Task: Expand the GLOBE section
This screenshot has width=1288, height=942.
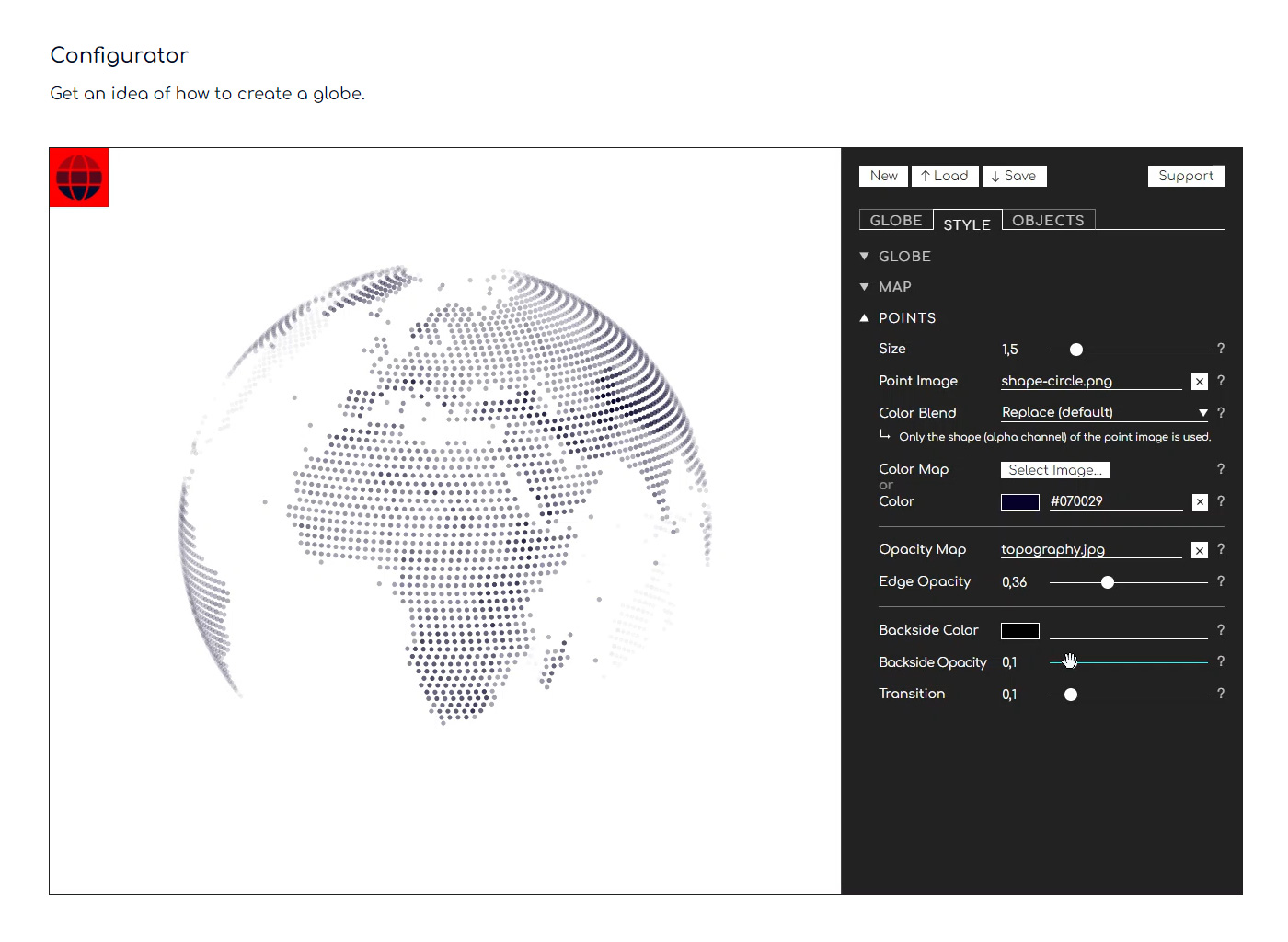Action: (x=905, y=256)
